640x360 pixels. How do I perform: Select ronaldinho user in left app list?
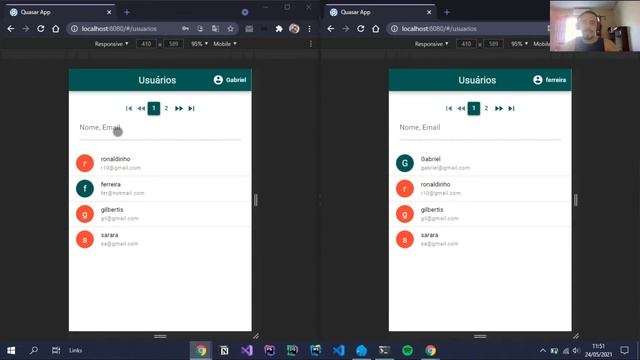(x=160, y=163)
